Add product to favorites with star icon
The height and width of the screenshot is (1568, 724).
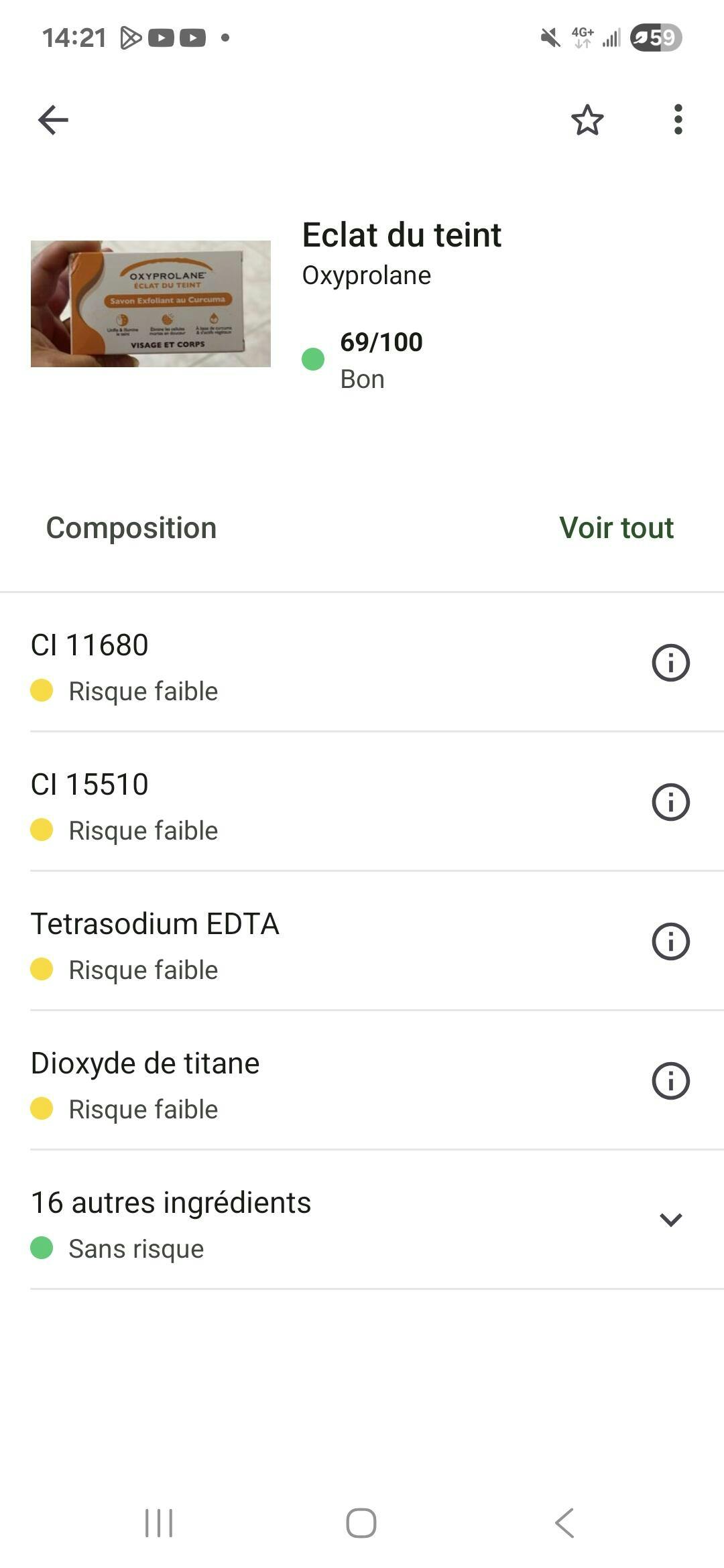[587, 121]
